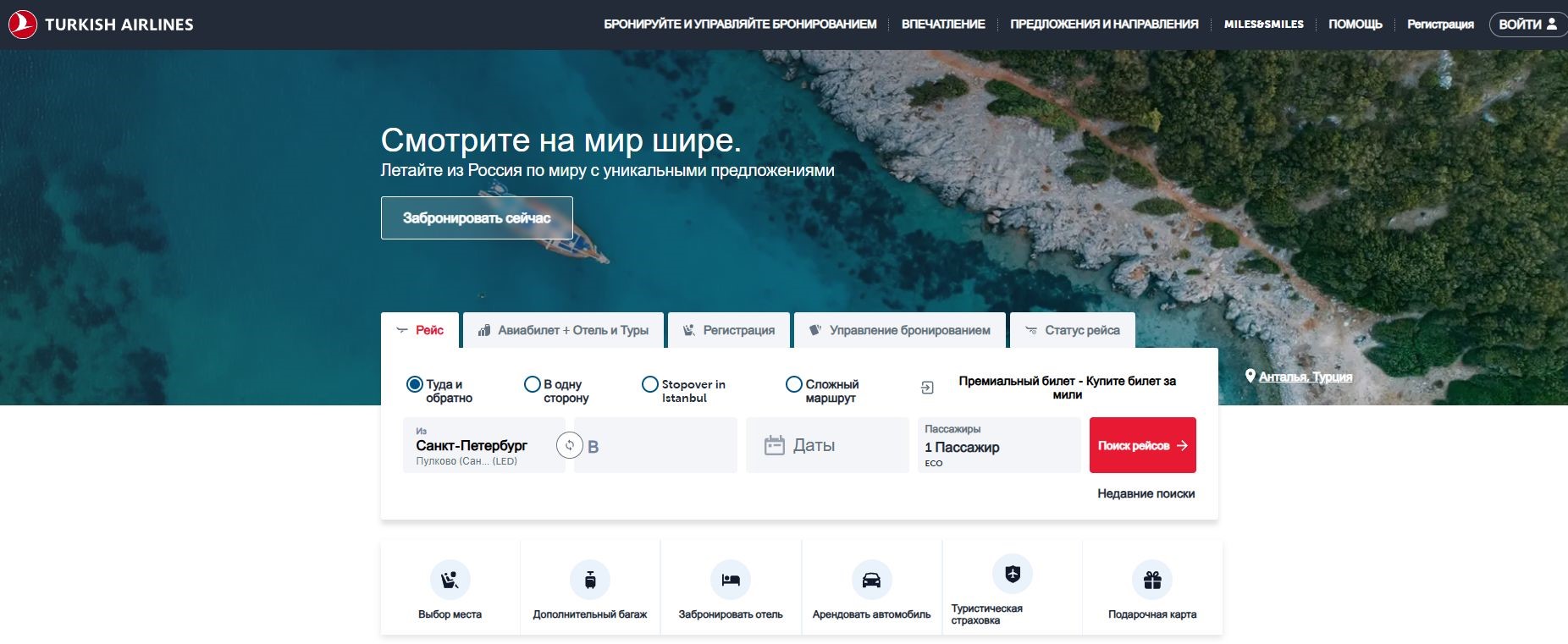Open the Пассажиры 1 Пассажир selector
Screen dimensions: 1568x644
click(x=999, y=445)
